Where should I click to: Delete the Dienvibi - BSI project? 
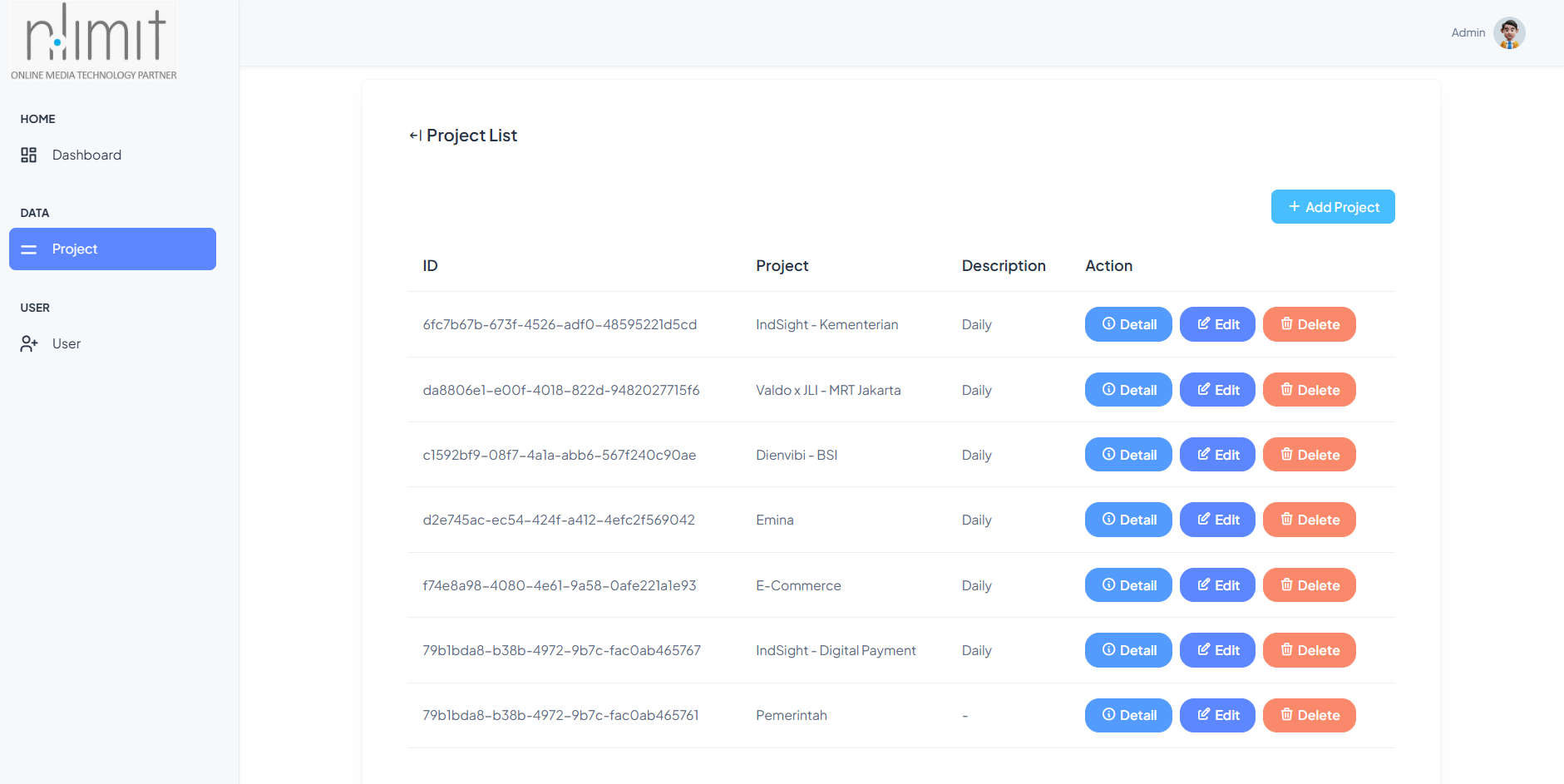tap(1309, 455)
